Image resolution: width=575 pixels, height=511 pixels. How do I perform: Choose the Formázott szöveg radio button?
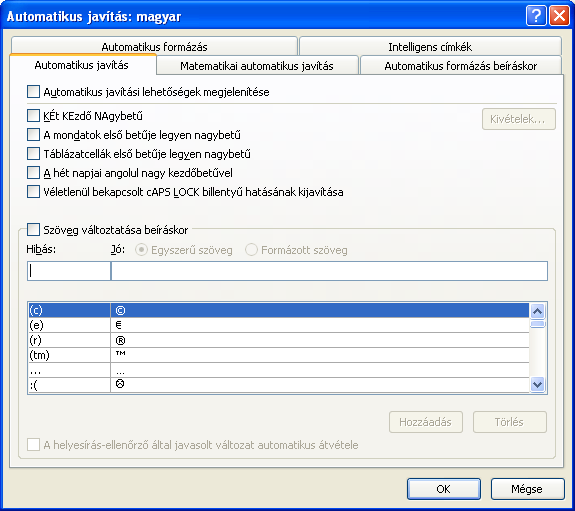(x=251, y=250)
